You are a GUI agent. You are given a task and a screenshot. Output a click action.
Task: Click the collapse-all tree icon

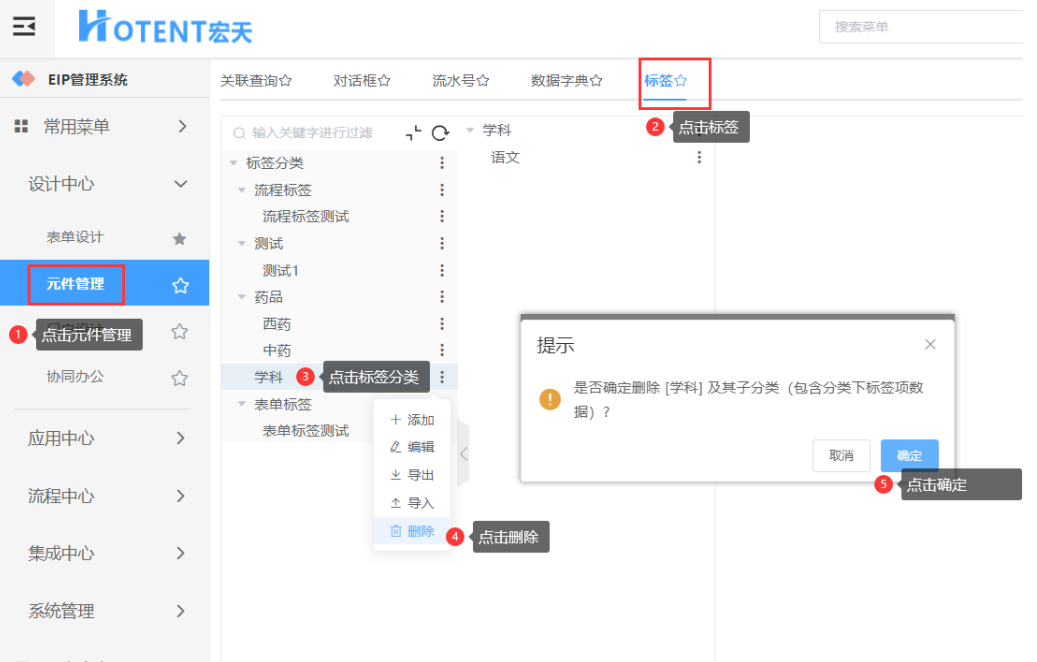[413, 133]
